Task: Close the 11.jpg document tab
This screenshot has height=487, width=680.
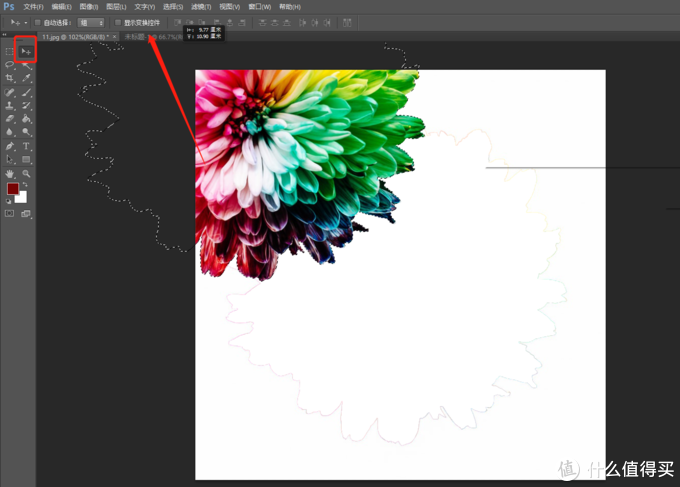Action: [x=114, y=37]
